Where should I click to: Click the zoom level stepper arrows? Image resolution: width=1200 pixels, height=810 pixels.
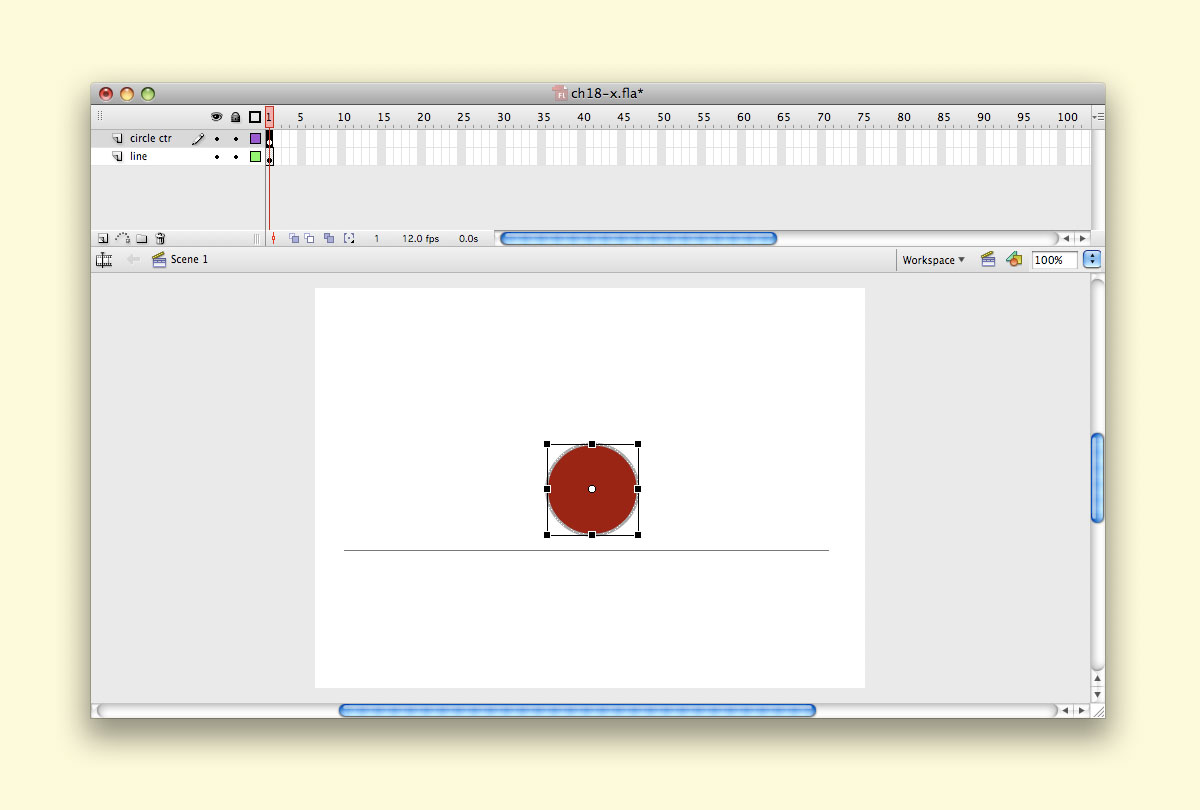pyautogui.click(x=1092, y=260)
